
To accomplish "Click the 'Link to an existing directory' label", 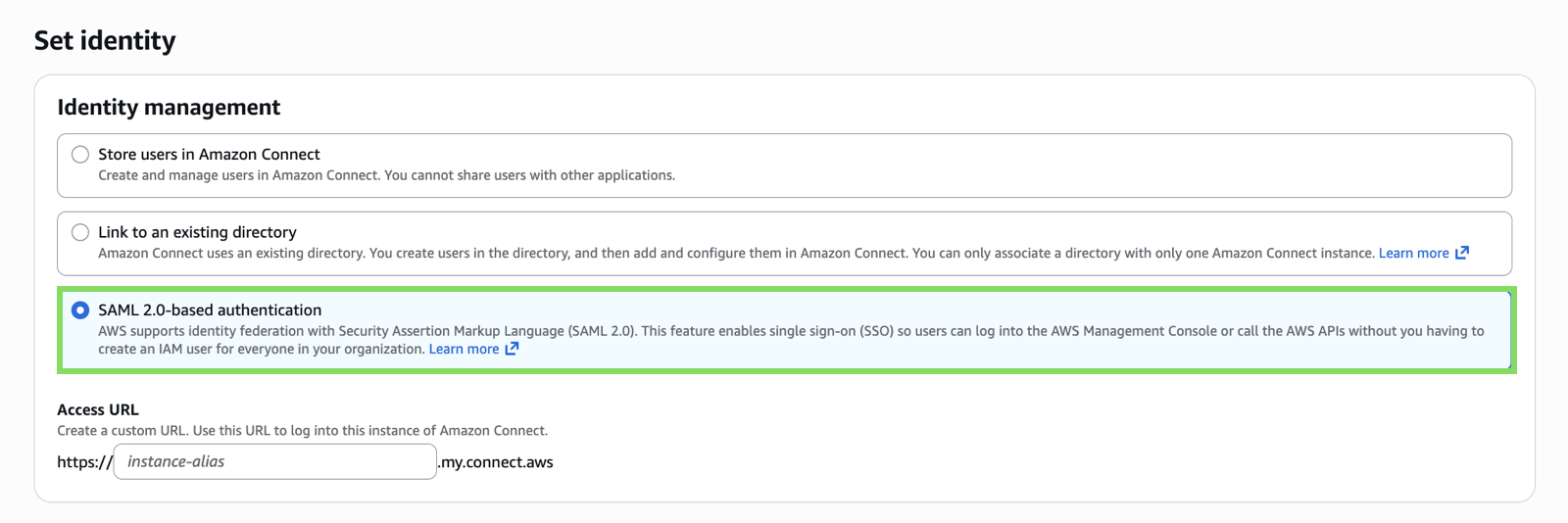I will (x=197, y=232).
